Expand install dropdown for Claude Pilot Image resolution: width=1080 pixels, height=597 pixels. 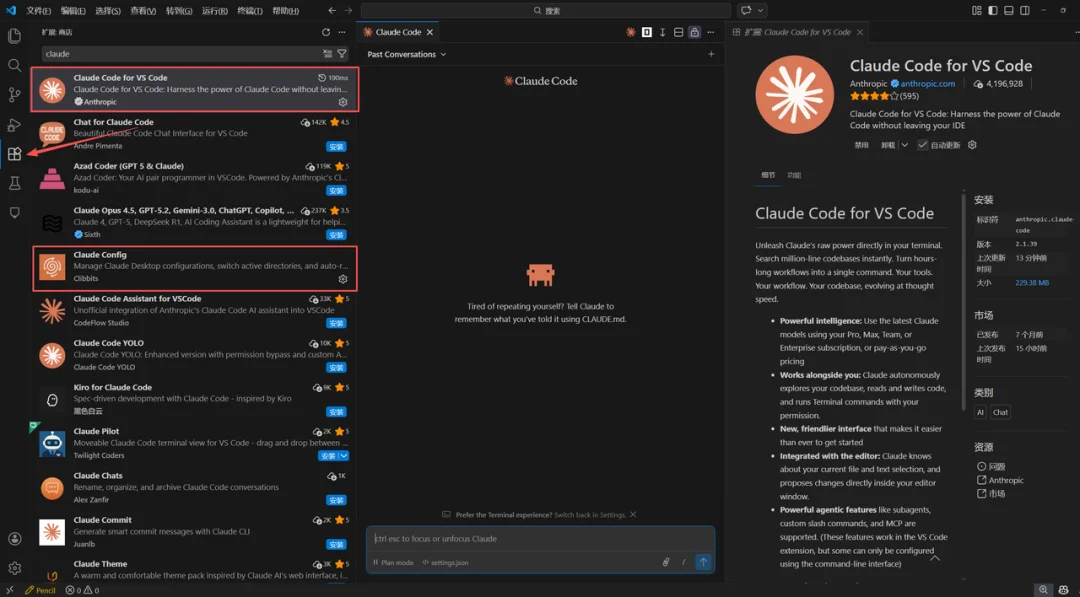click(x=343, y=456)
